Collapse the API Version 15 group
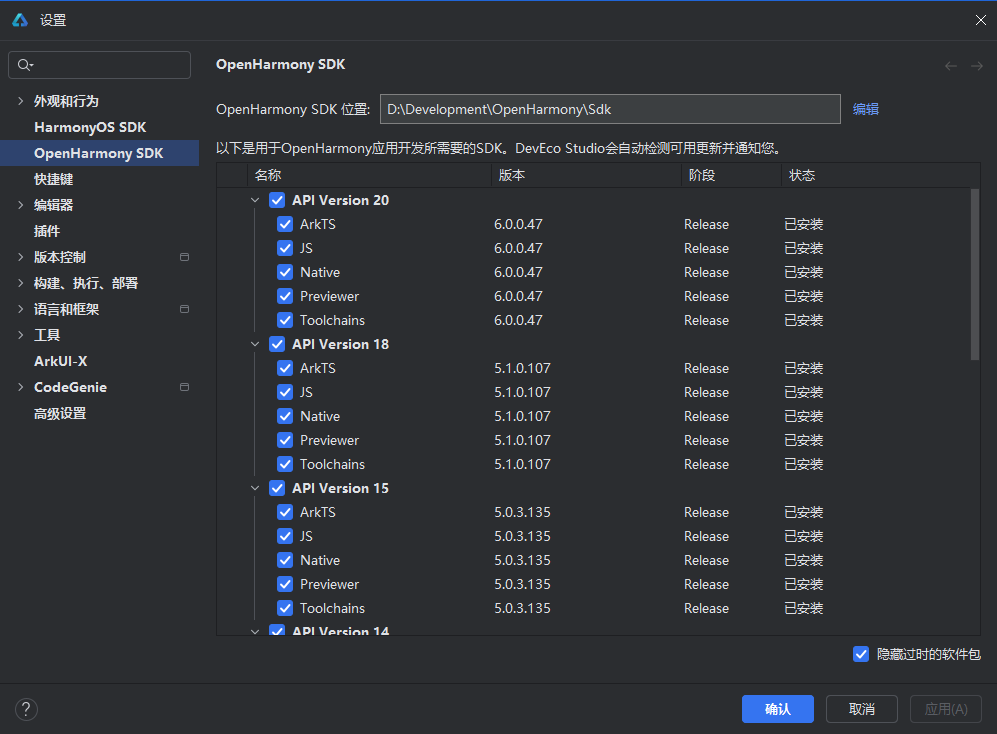This screenshot has width=997, height=734. (x=255, y=488)
